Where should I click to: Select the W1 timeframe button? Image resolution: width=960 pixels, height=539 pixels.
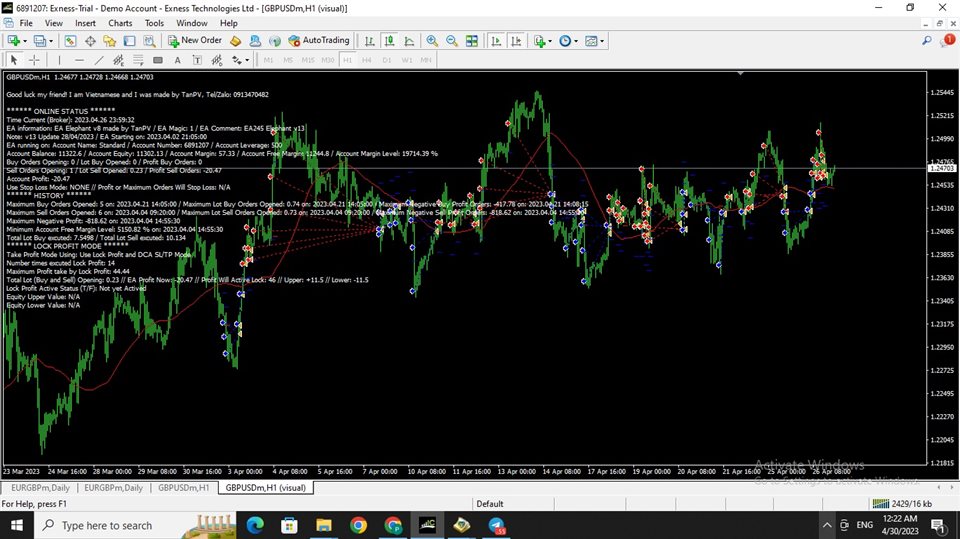tap(407, 60)
